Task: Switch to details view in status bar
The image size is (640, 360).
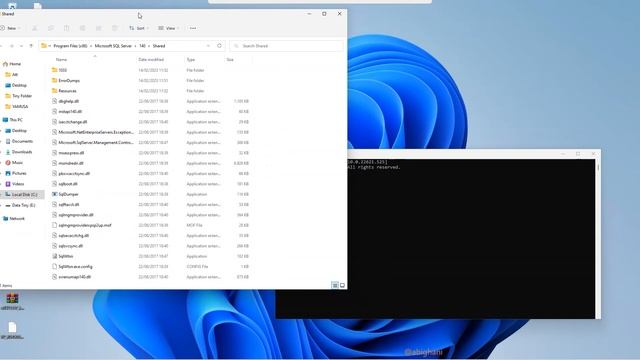Action: tap(335, 285)
